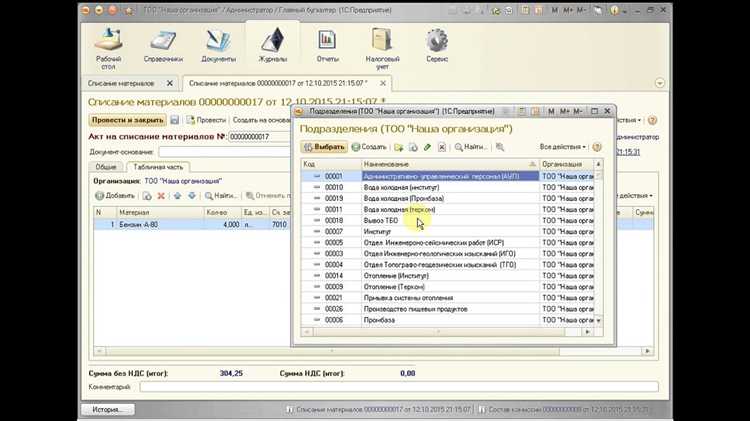This screenshot has height=421, width=750.
Task: Select the row 00010 Вода холодная (институт)
Action: coord(449,188)
